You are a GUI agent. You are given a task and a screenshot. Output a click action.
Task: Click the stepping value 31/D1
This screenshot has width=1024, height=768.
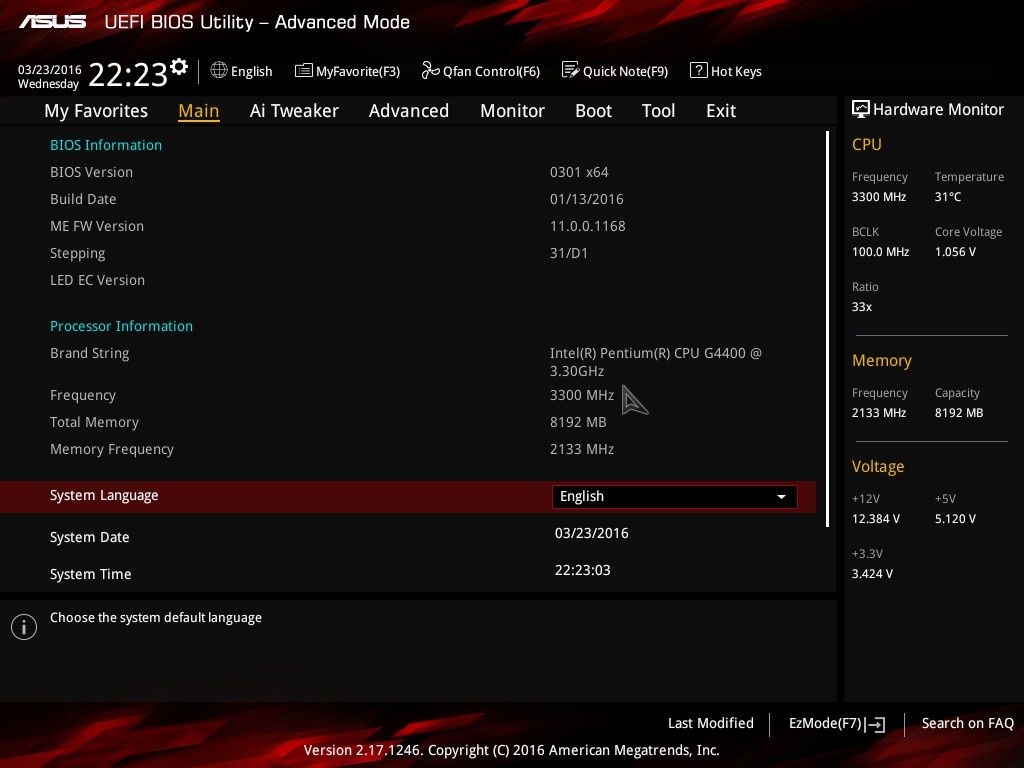[569, 253]
